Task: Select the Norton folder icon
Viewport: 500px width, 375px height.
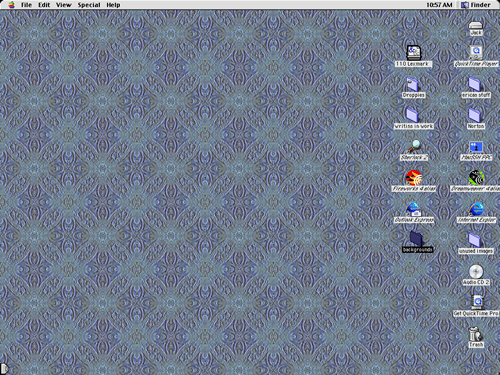Action: click(474, 115)
